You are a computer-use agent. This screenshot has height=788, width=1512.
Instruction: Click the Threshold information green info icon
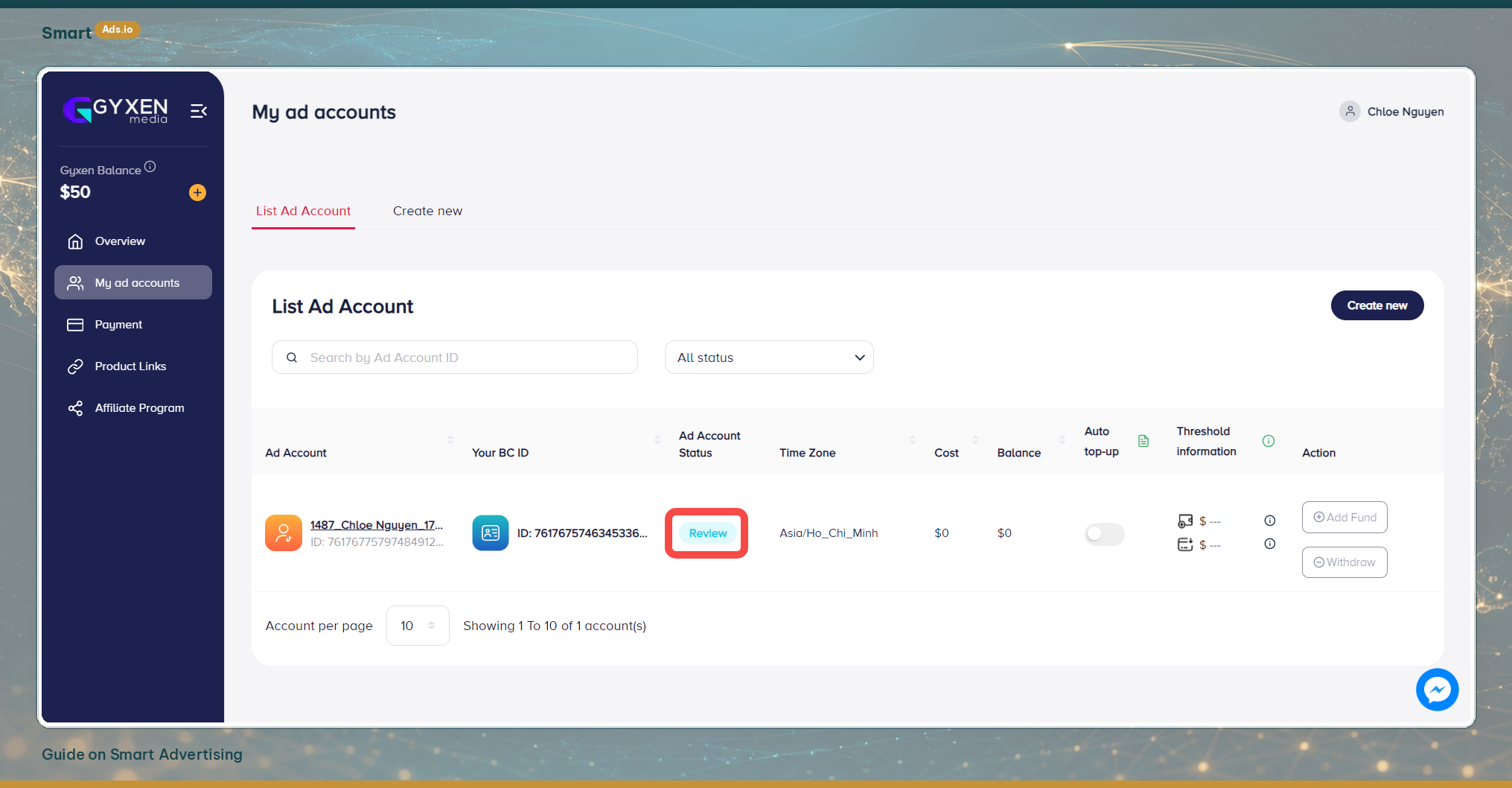[1269, 441]
